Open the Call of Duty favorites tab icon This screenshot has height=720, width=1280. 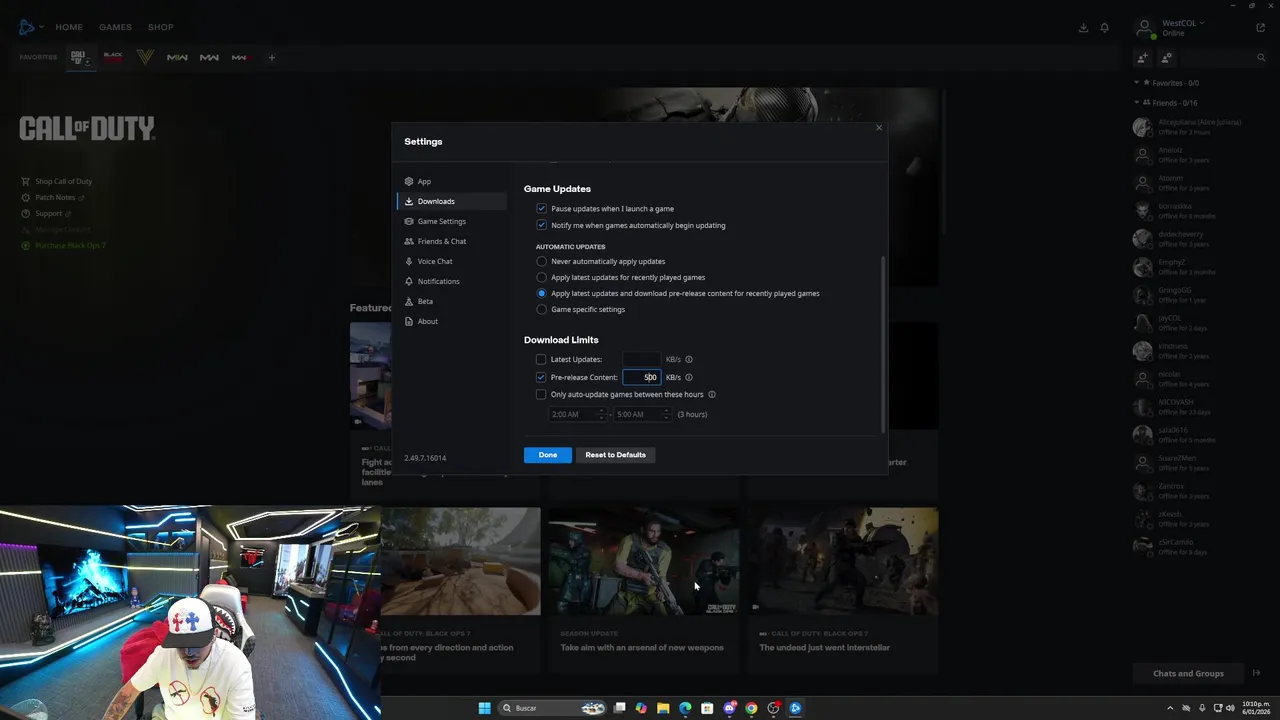tap(79, 57)
